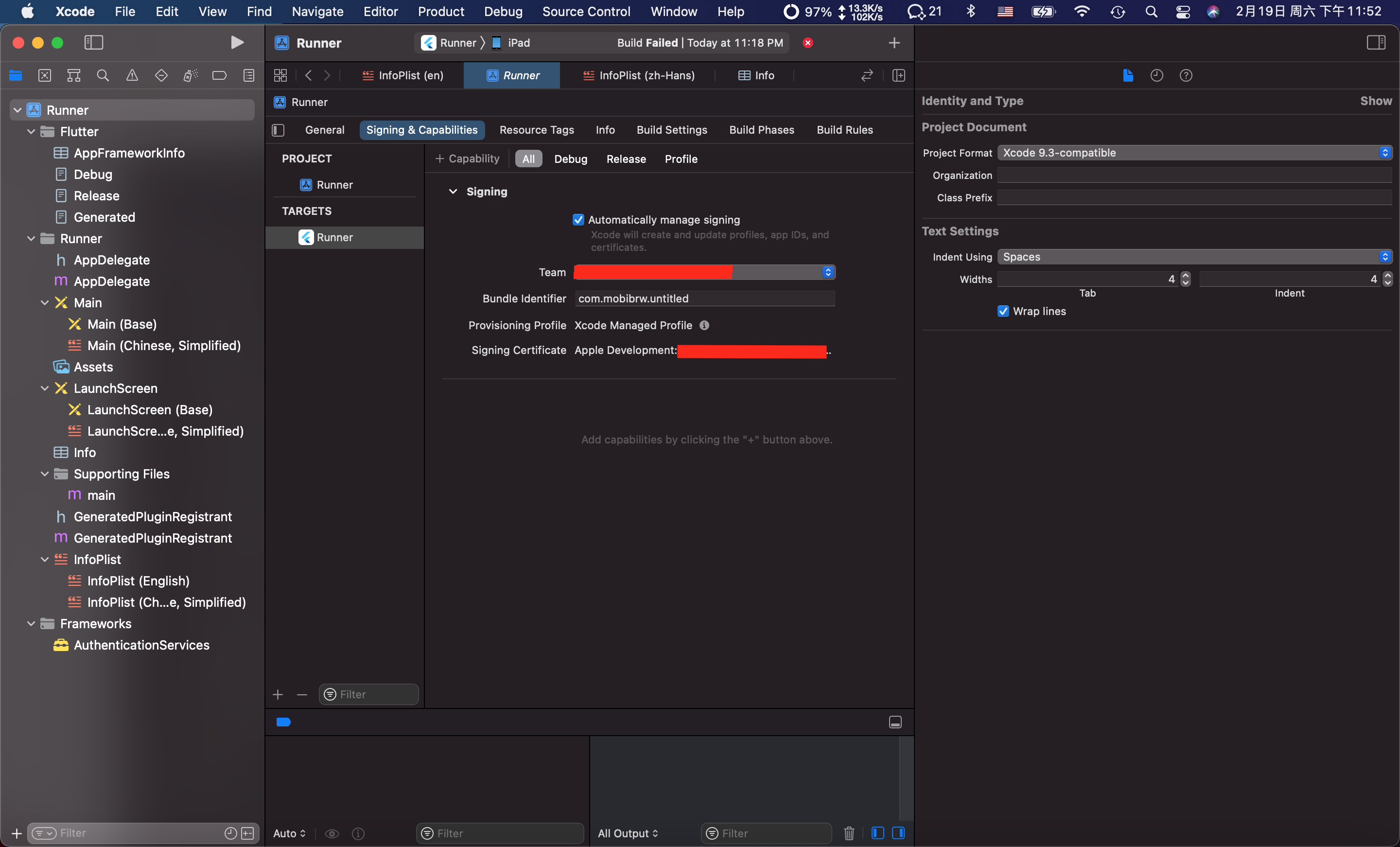Open the All Output dropdown
The height and width of the screenshot is (847, 1400).
pos(628,833)
